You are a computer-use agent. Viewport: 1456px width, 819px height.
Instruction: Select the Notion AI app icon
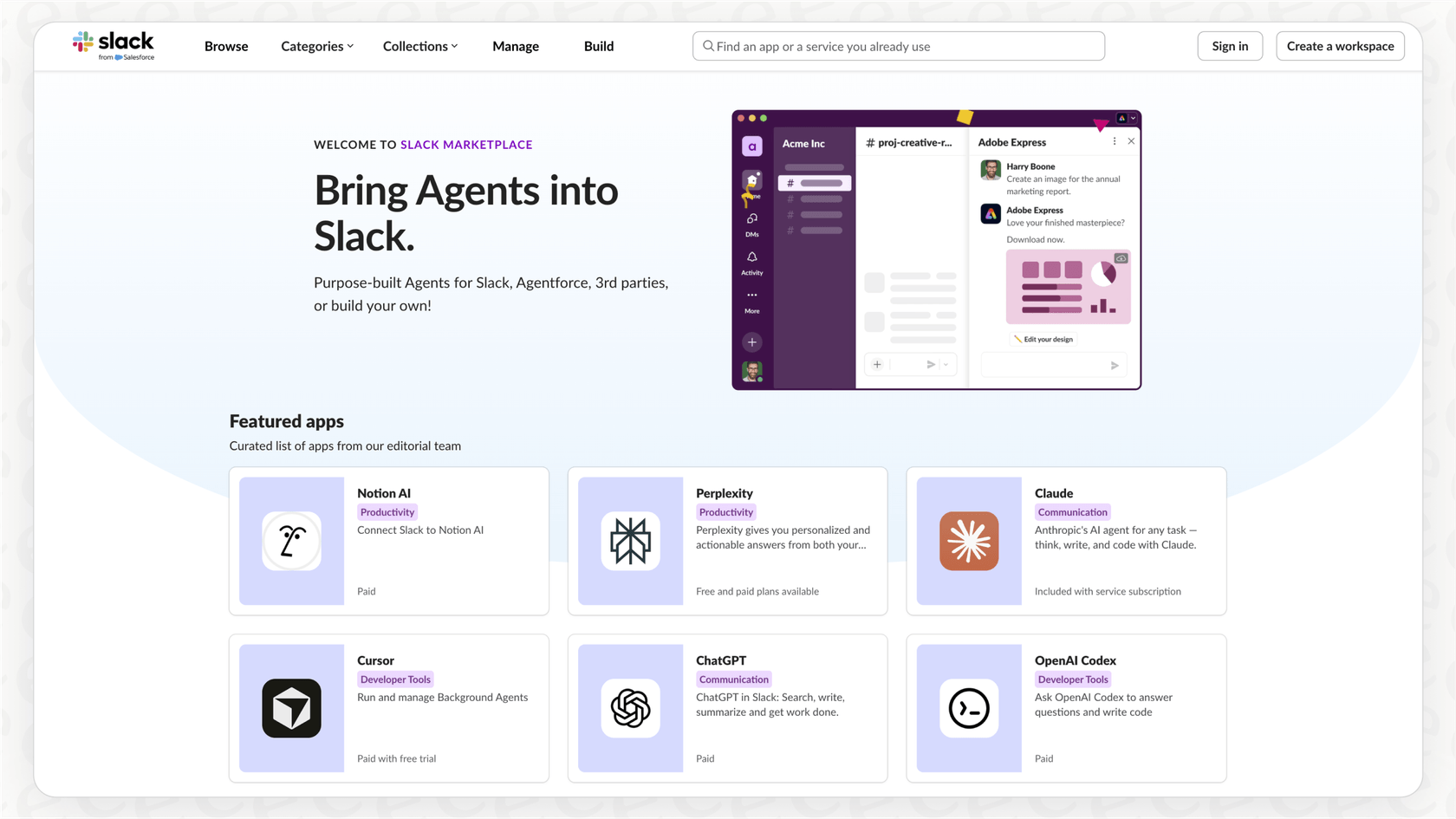pyautogui.click(x=291, y=541)
